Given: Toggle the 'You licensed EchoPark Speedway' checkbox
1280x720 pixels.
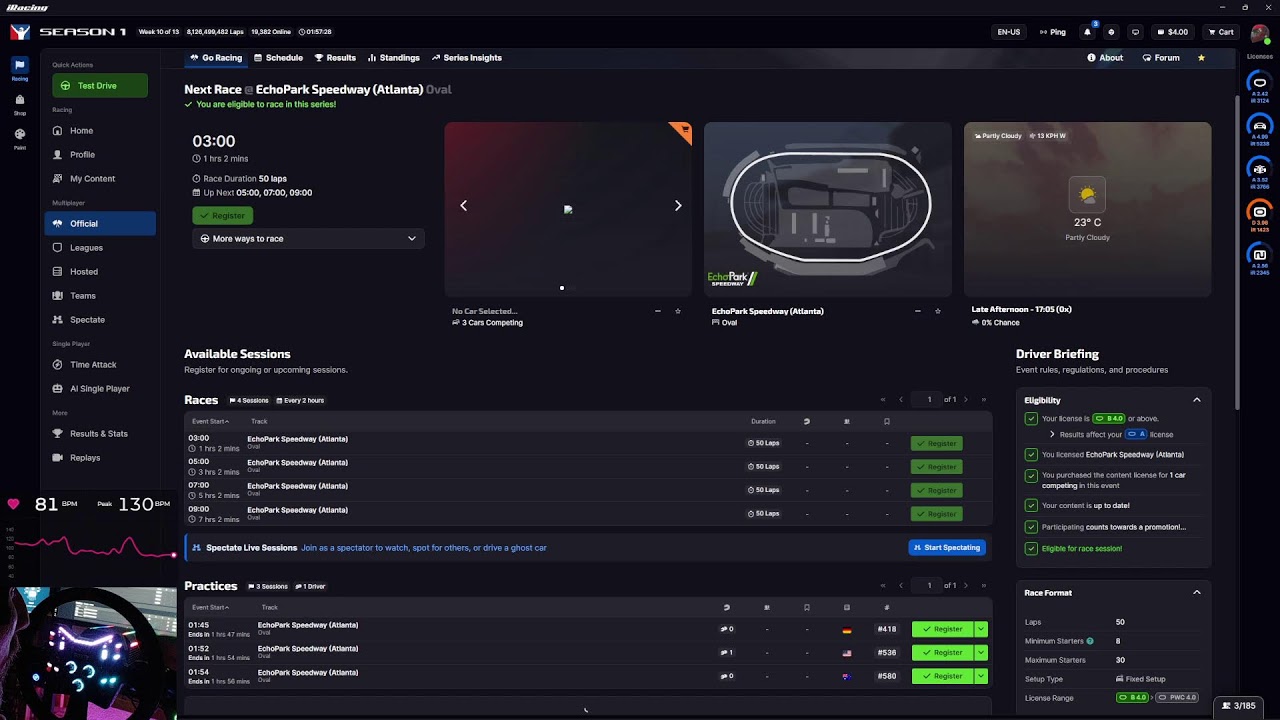Looking at the screenshot, I should coord(1031,455).
